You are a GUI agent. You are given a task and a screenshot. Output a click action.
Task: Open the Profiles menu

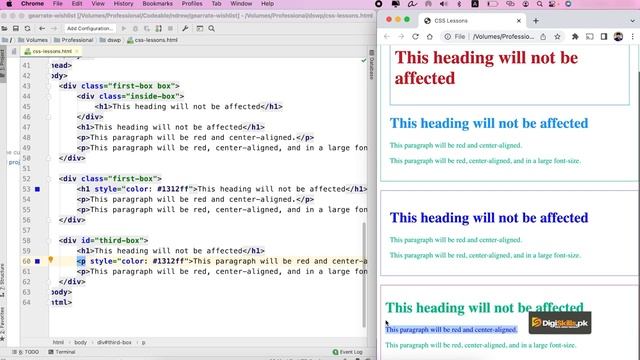pyautogui.click(x=192, y=4)
